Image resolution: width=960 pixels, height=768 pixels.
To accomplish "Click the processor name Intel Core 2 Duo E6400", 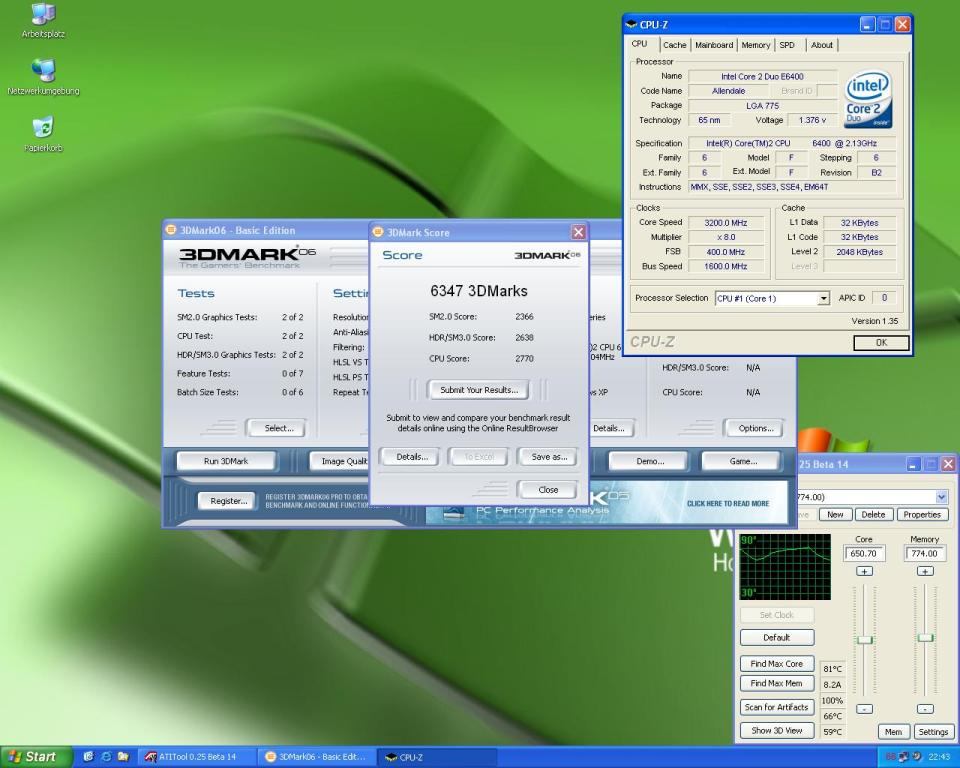I will [x=762, y=77].
